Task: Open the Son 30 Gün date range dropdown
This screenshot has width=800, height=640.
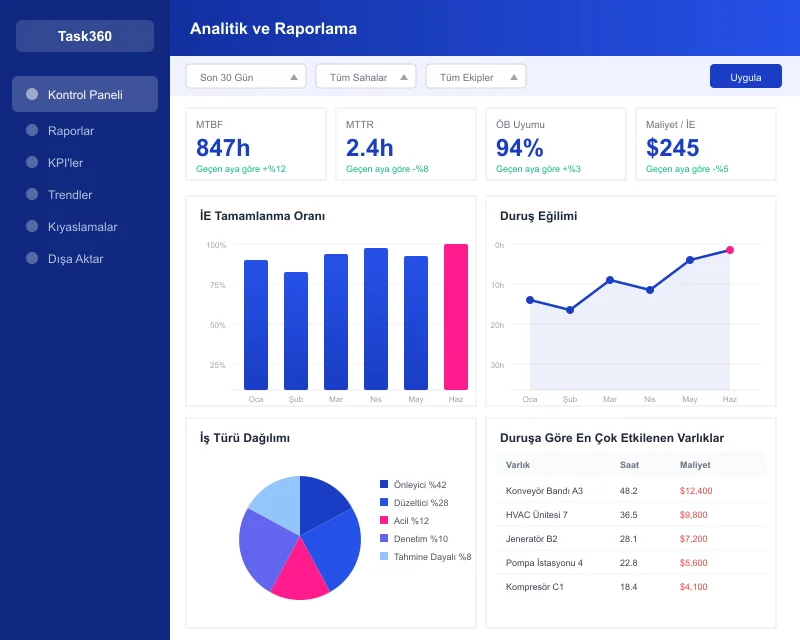Action: click(x=245, y=76)
